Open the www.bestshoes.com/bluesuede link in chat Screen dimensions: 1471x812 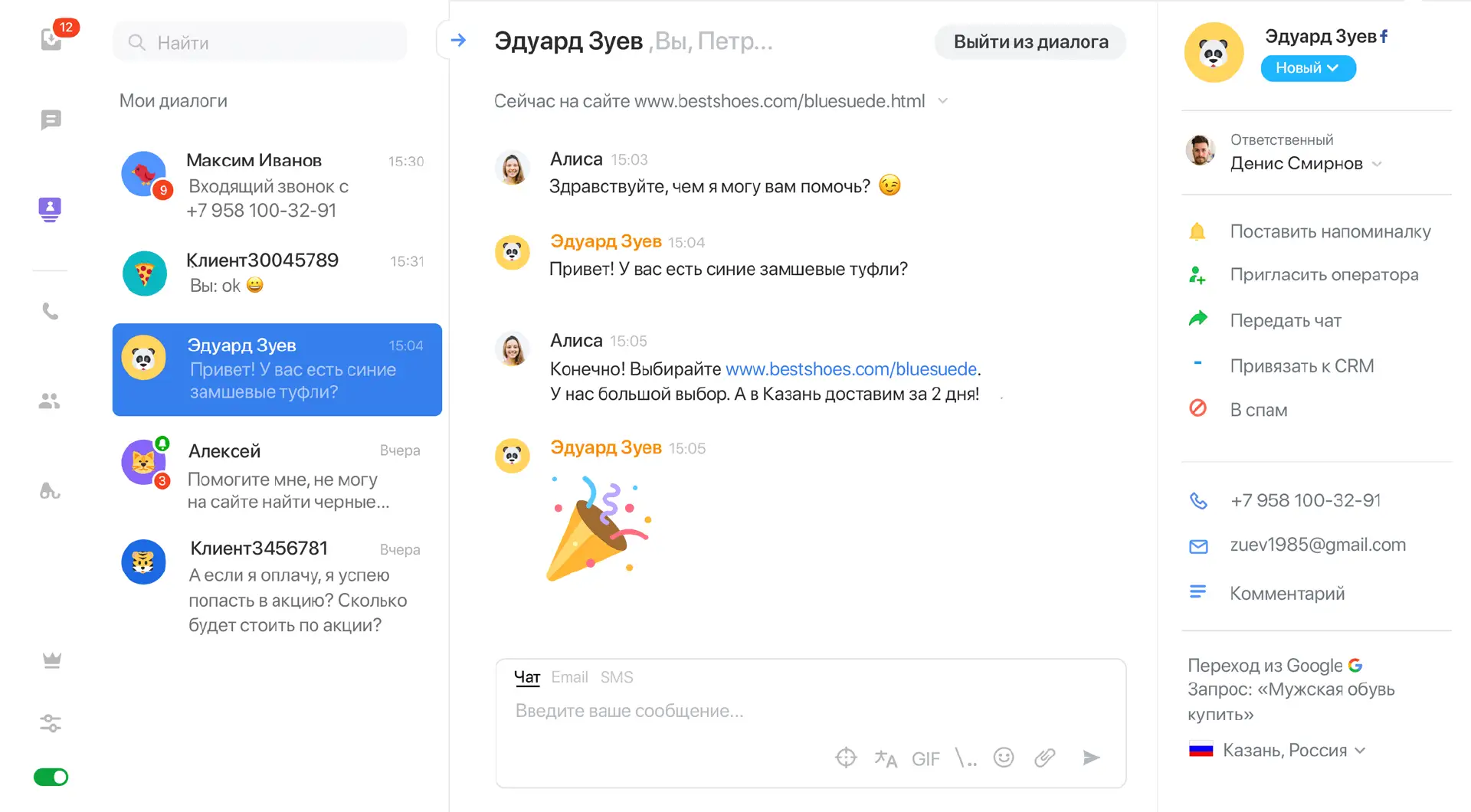pos(850,369)
